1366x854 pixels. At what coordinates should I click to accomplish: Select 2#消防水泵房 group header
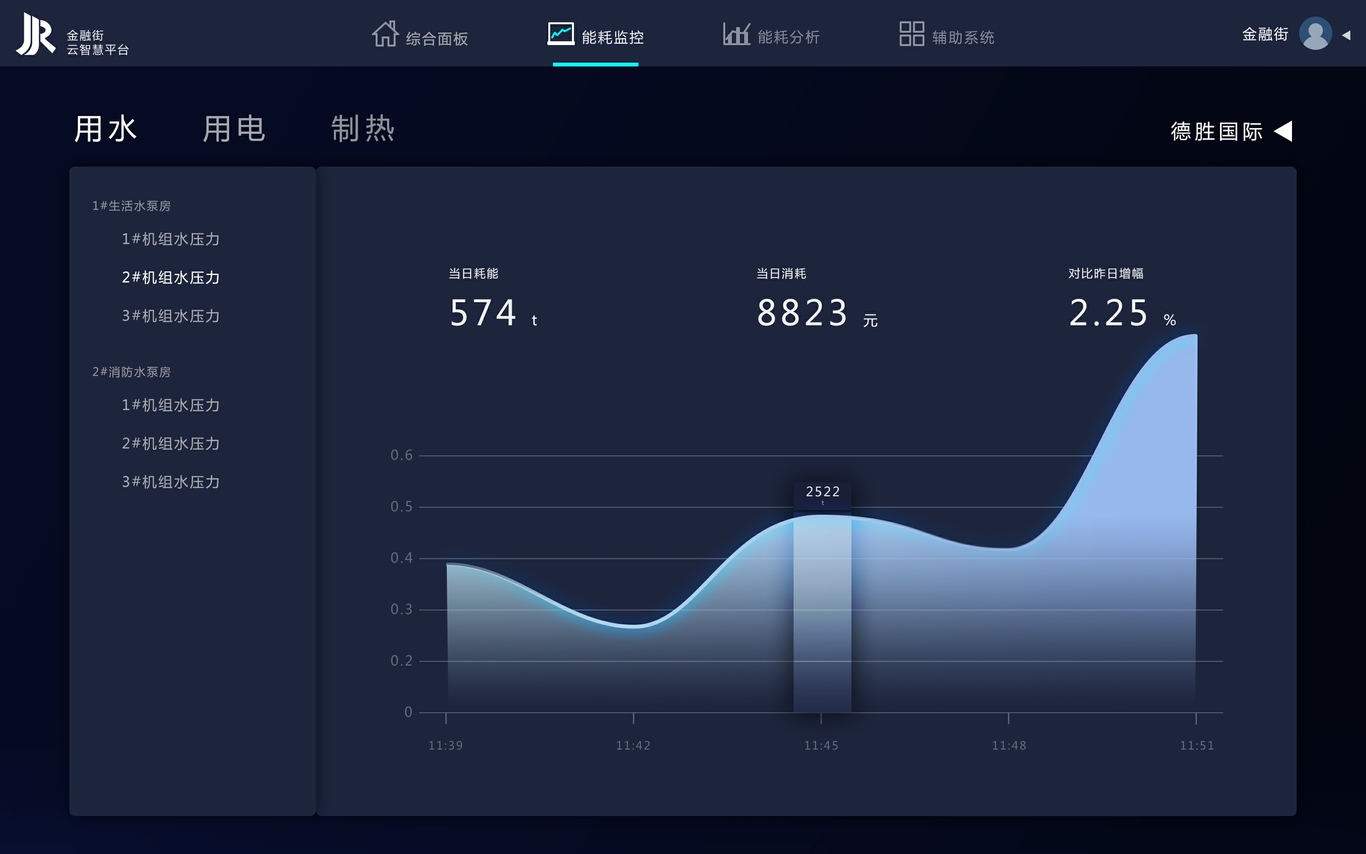(131, 372)
